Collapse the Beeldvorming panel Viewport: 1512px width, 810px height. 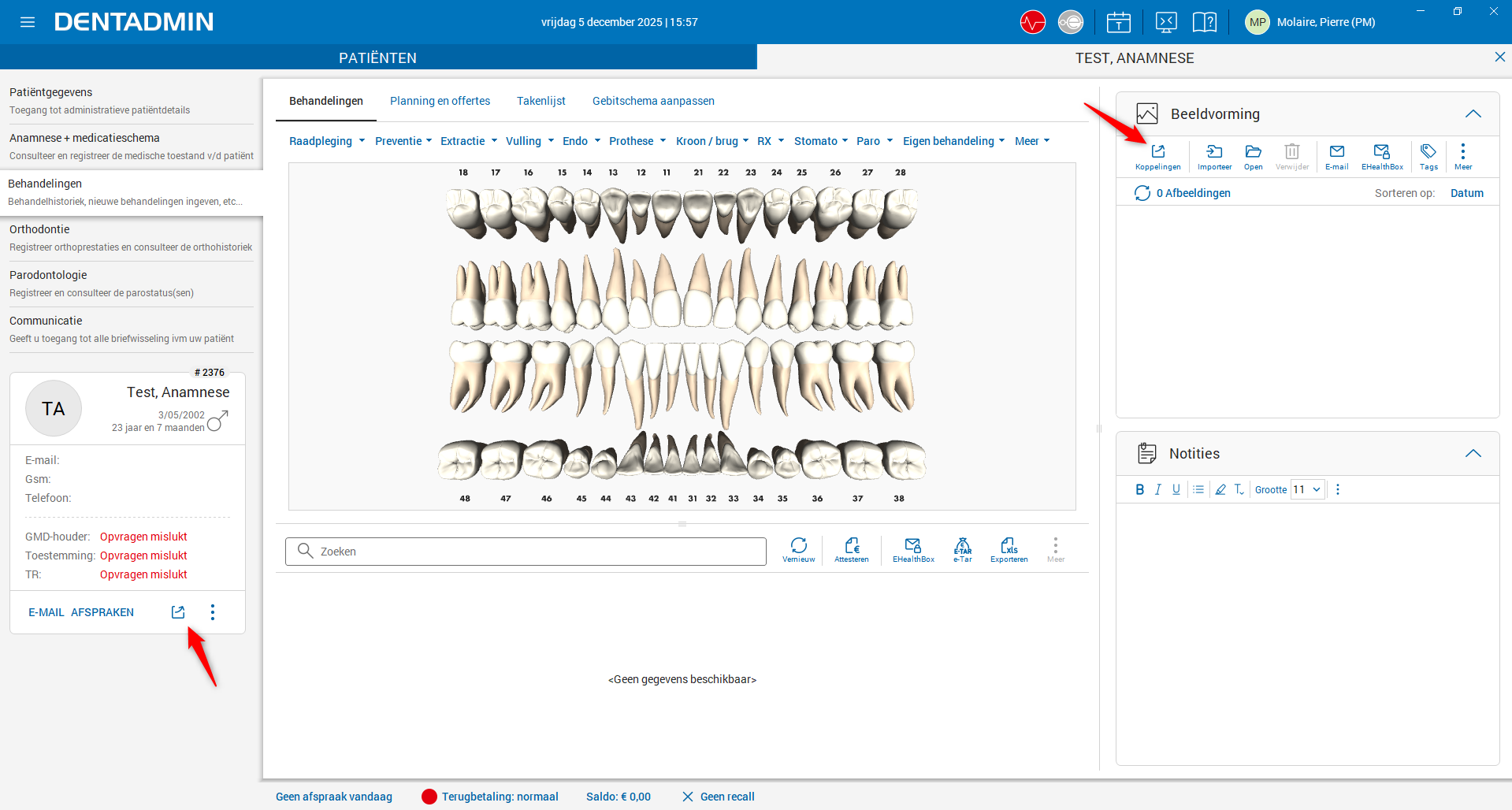pos(1473,114)
